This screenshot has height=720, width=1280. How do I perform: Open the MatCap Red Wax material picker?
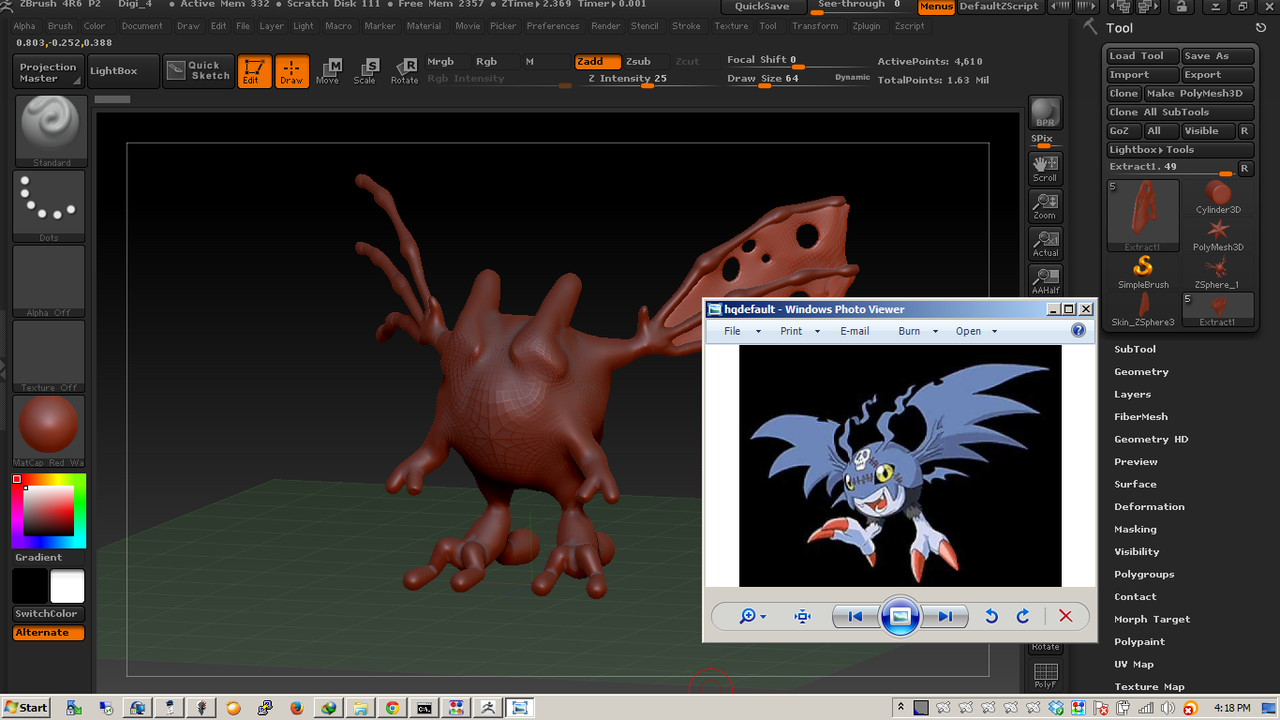click(51, 432)
